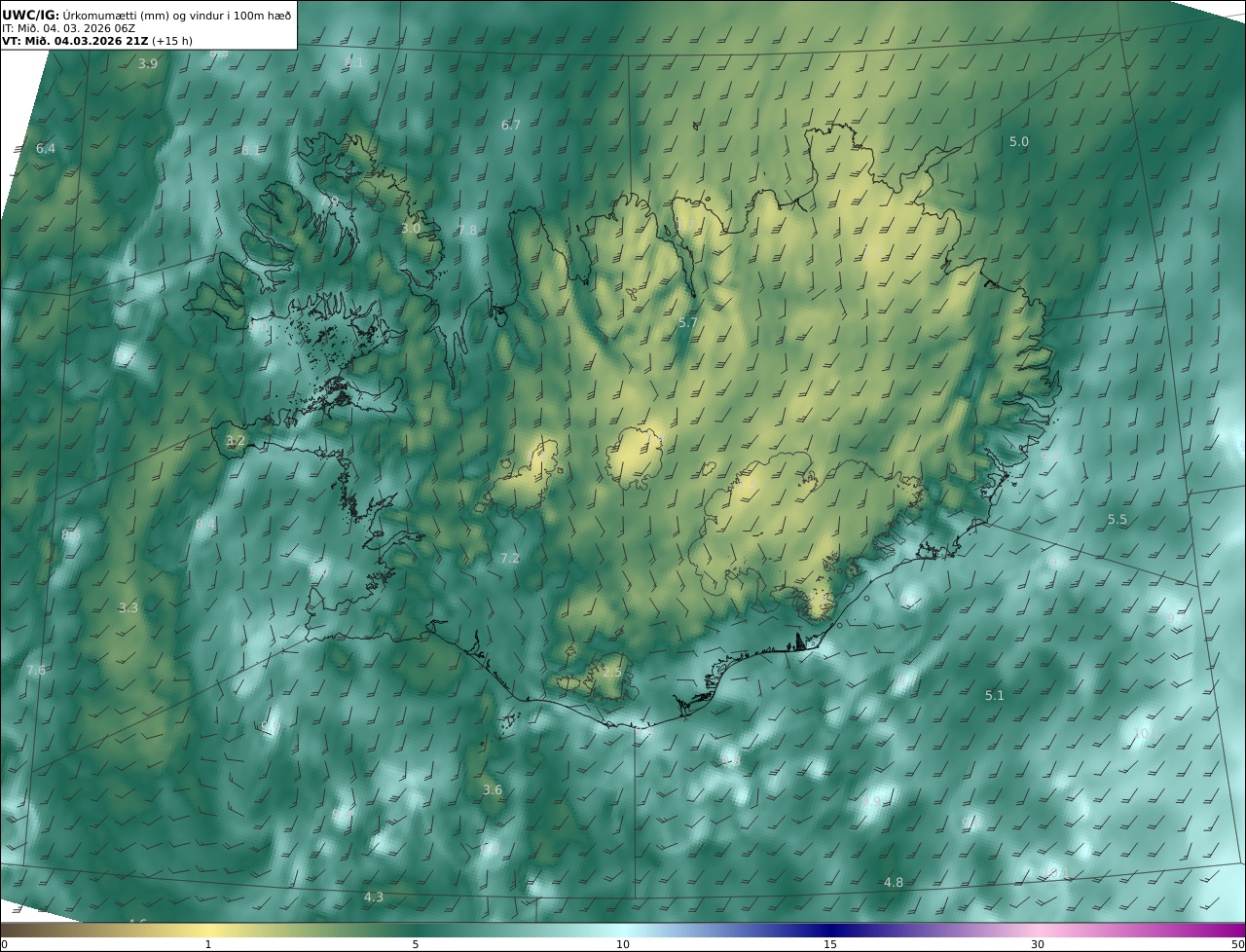
Task: Click the 5.0 value on the map
Action: [1018, 142]
